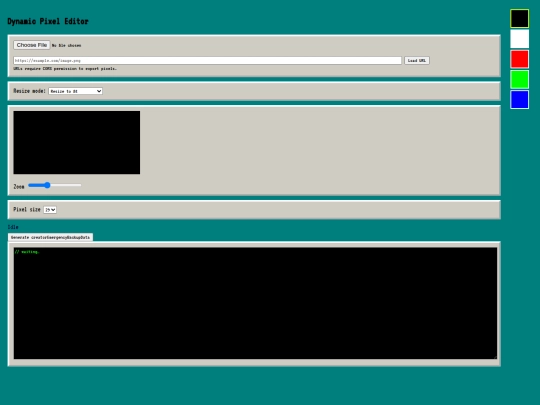Select the blue color swatch
Image resolution: width=540 pixels, height=405 pixels.
pyautogui.click(x=519, y=100)
